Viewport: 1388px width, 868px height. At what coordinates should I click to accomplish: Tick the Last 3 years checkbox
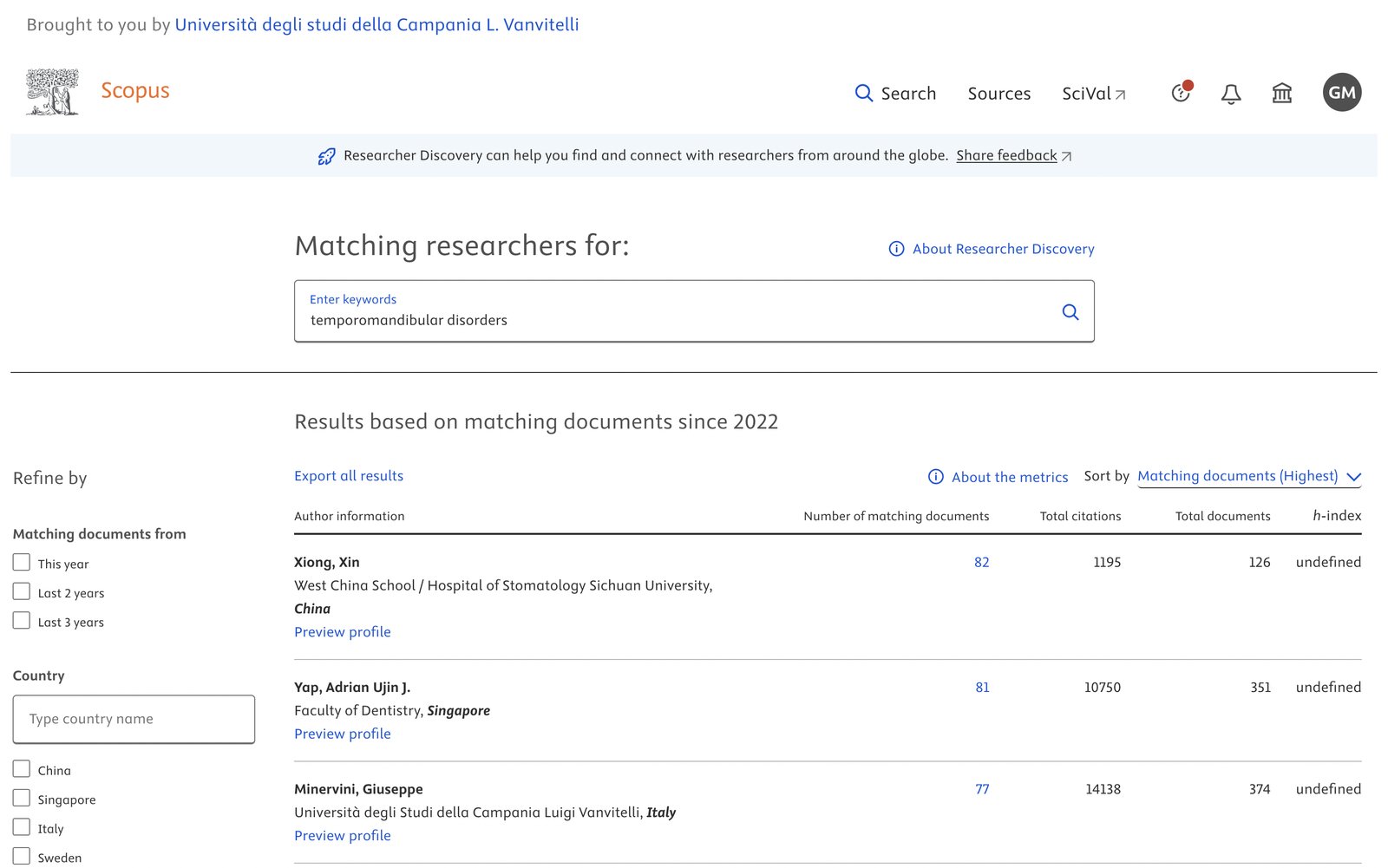tap(22, 621)
